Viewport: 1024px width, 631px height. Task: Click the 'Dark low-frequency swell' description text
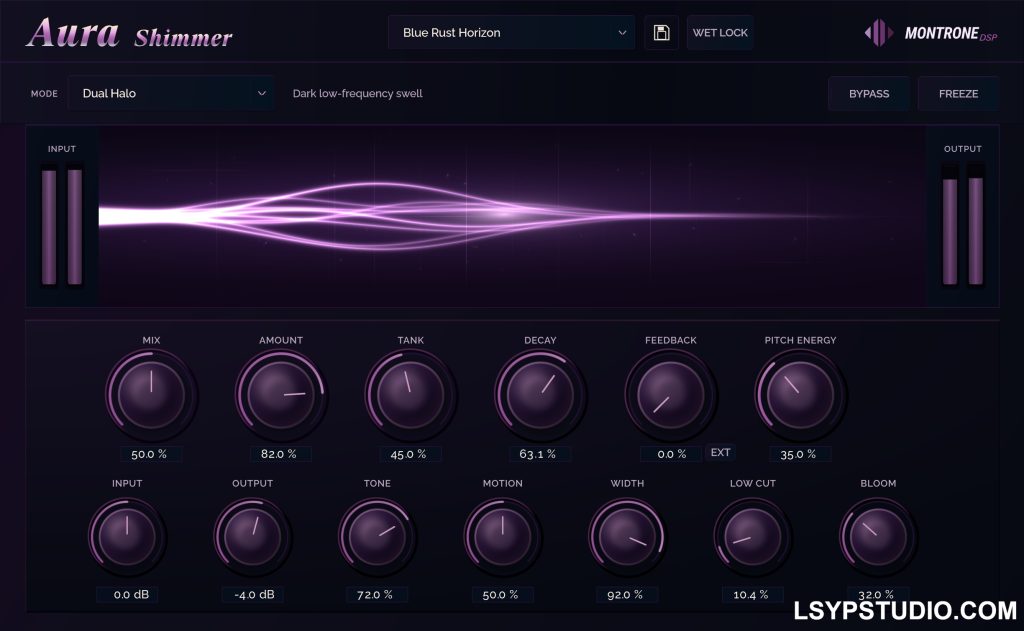point(357,93)
